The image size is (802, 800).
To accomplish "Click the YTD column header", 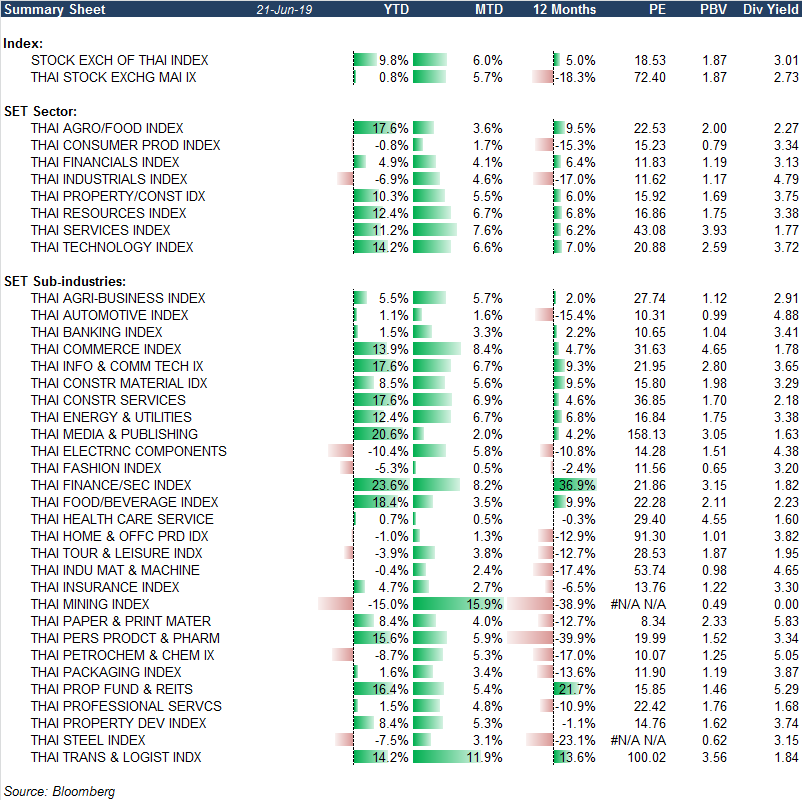I will tap(396, 9).
